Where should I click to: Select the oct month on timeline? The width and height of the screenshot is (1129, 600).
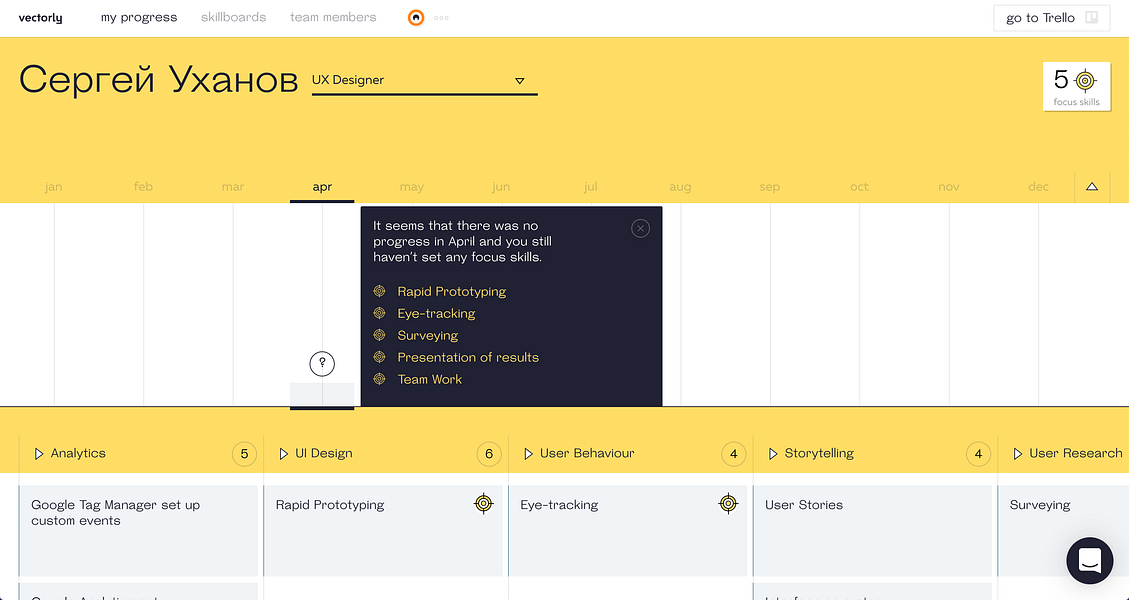click(859, 187)
